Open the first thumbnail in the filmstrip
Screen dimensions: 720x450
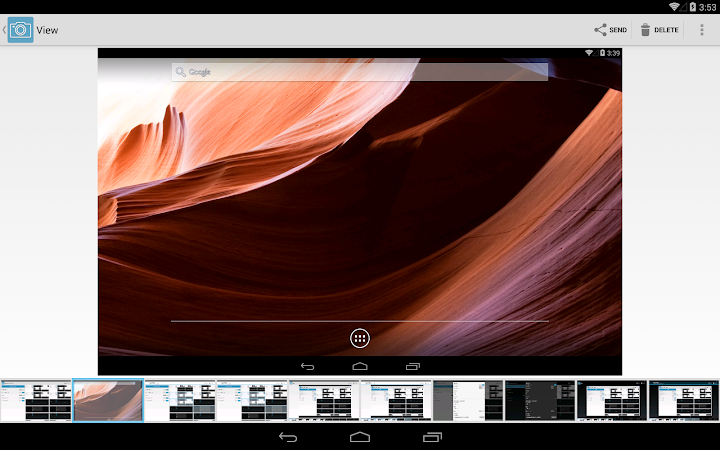pyautogui.click(x=36, y=400)
